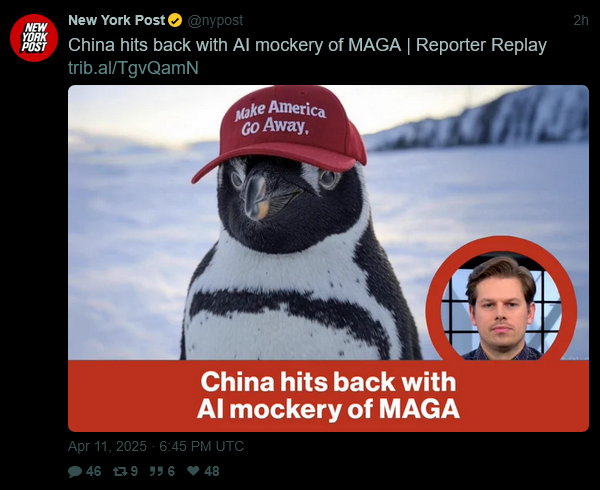Open the New York Post profile avatar
Viewport: 600px width, 490px height.
(x=34, y=38)
